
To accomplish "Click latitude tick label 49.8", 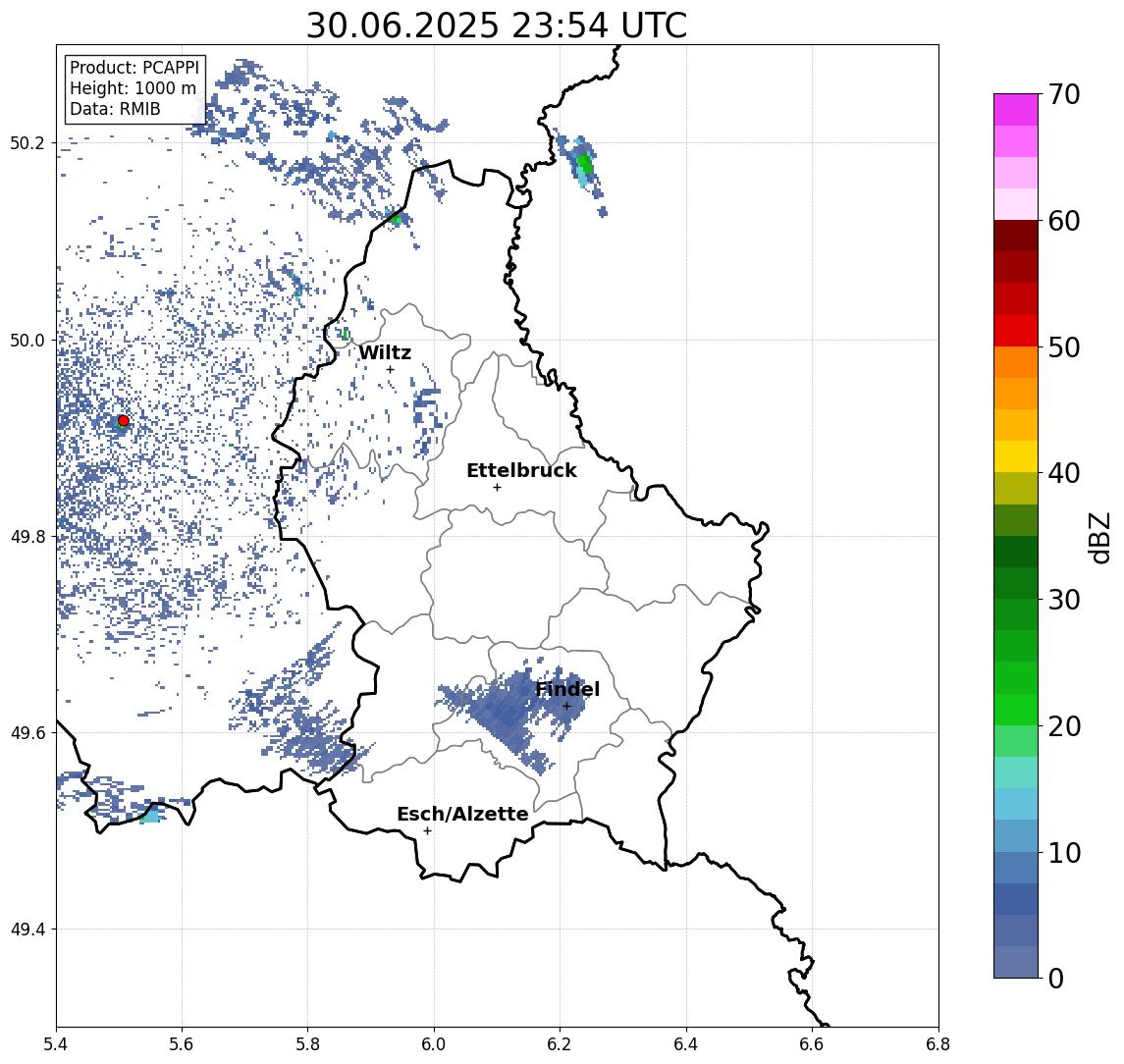I will [27, 536].
